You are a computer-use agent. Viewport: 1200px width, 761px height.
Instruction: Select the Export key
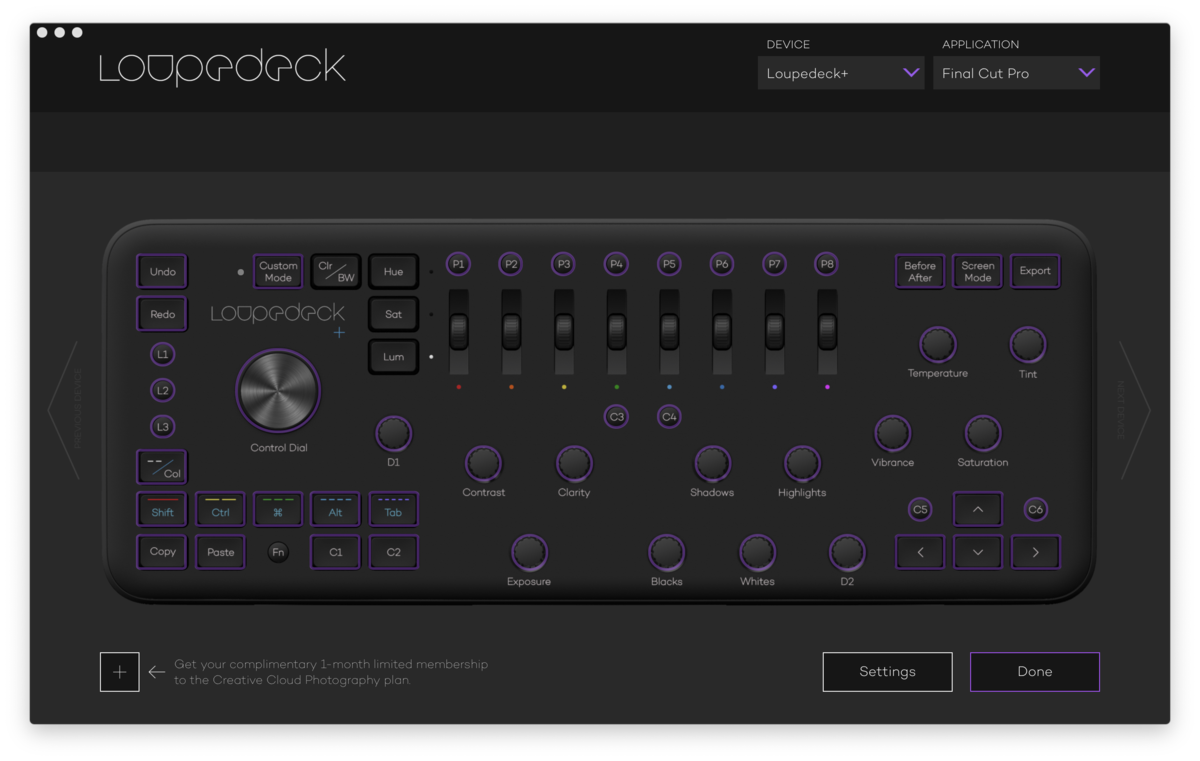(1035, 272)
